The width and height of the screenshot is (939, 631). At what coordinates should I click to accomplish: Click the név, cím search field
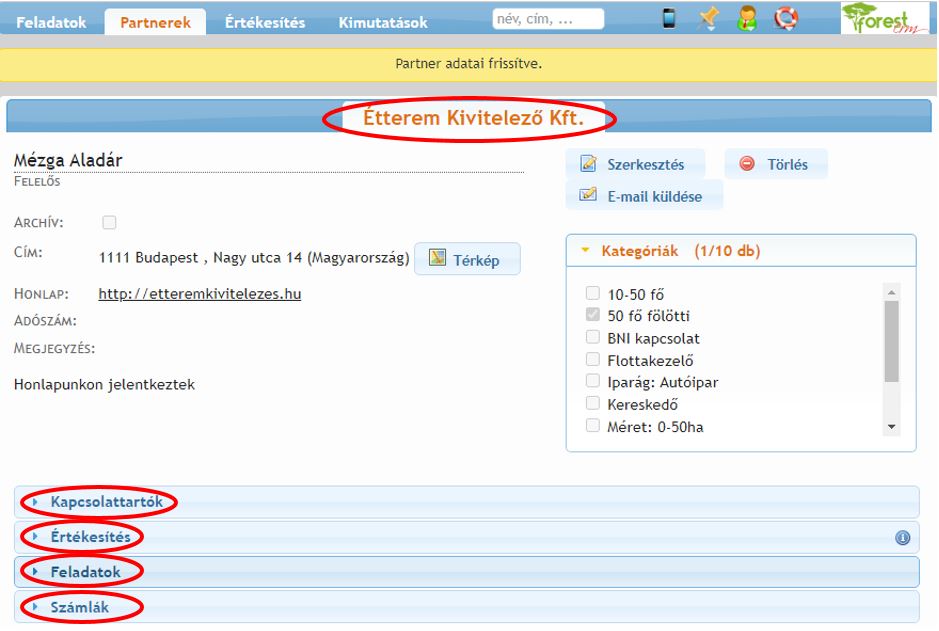pyautogui.click(x=548, y=19)
